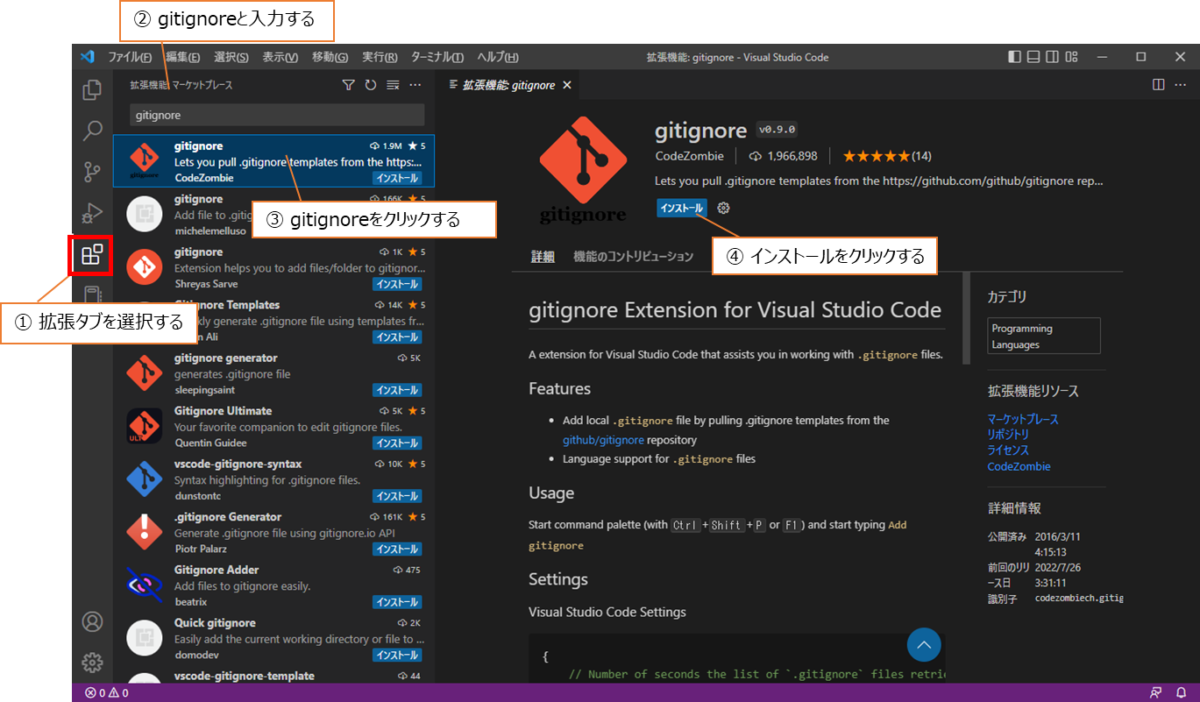Image resolution: width=1200 pixels, height=702 pixels.
Task: Open the Source Control view
Action: point(92,172)
